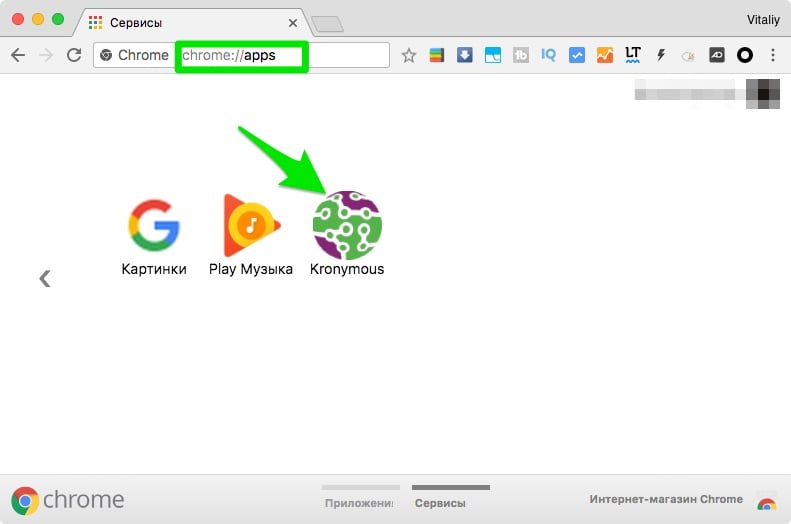Open a new tab next to Сервисы
Screen dimensions: 791x524
tap(327, 23)
